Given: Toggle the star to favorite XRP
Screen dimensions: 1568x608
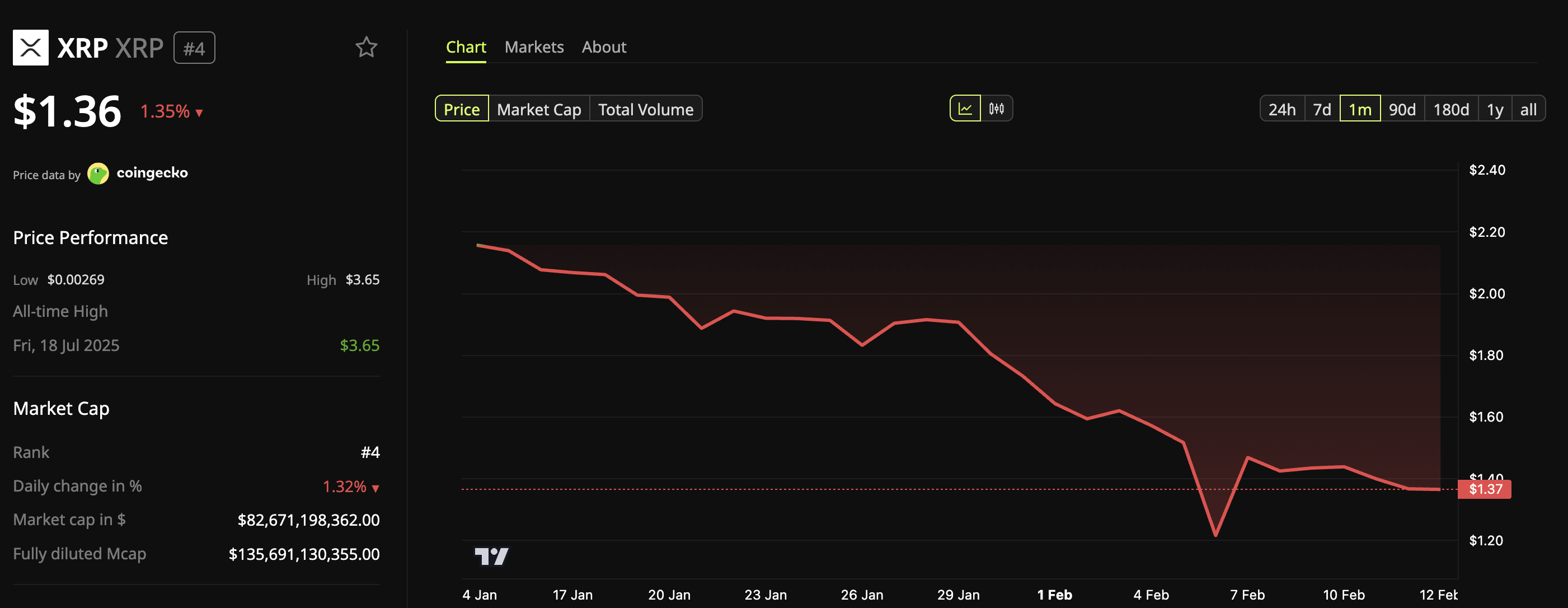Looking at the screenshot, I should (367, 46).
